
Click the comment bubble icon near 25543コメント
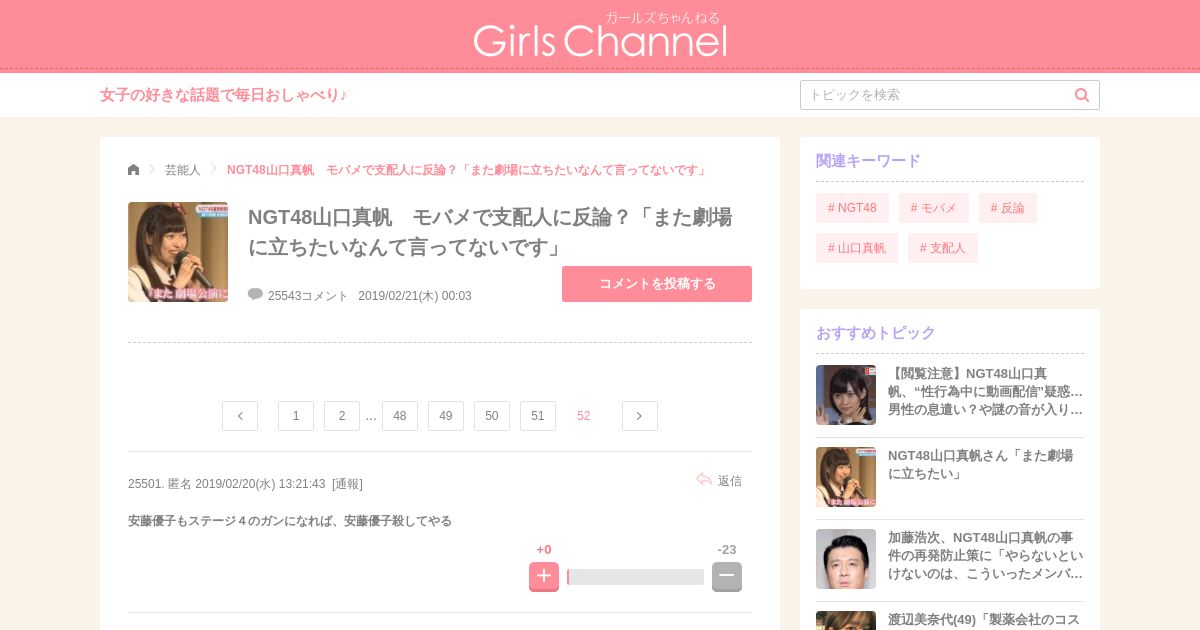coord(255,294)
